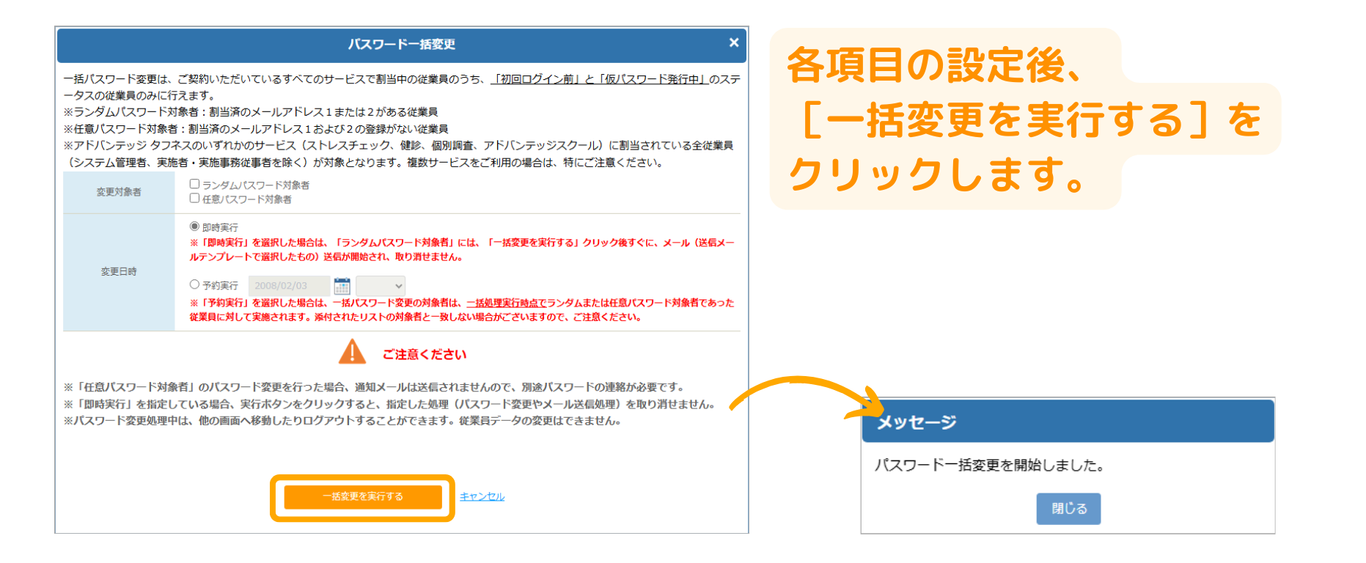This screenshot has height=563, width=1366.
Task: Click the パスワード一括変更 title bar
Action: 401,45
